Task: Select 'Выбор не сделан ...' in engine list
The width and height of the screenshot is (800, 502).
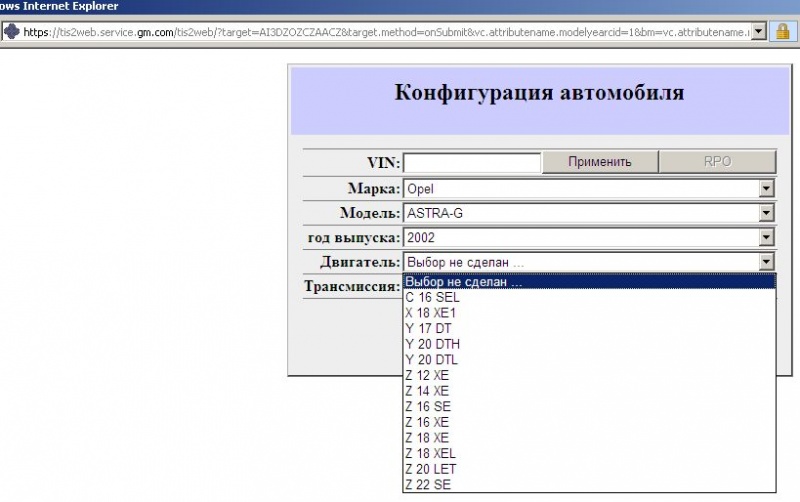Action: point(589,282)
